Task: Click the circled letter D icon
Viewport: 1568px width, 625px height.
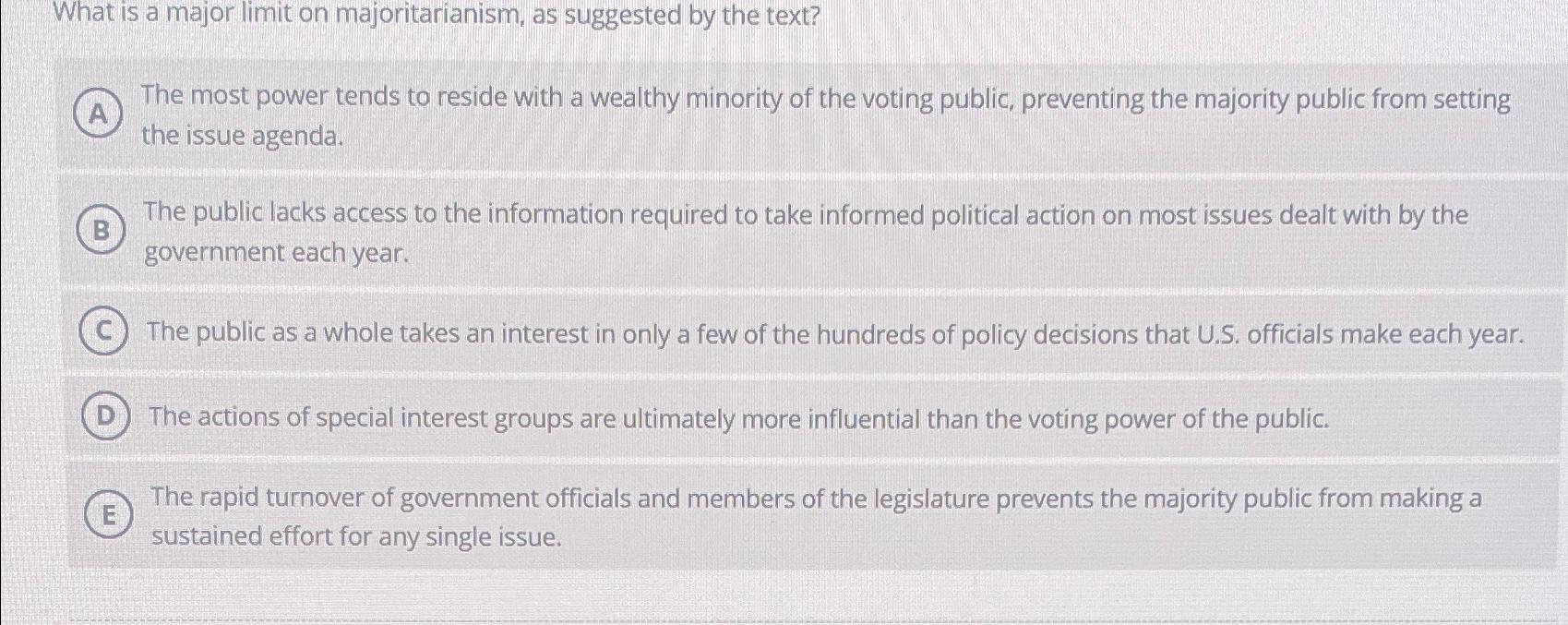Action: pyautogui.click(x=106, y=416)
